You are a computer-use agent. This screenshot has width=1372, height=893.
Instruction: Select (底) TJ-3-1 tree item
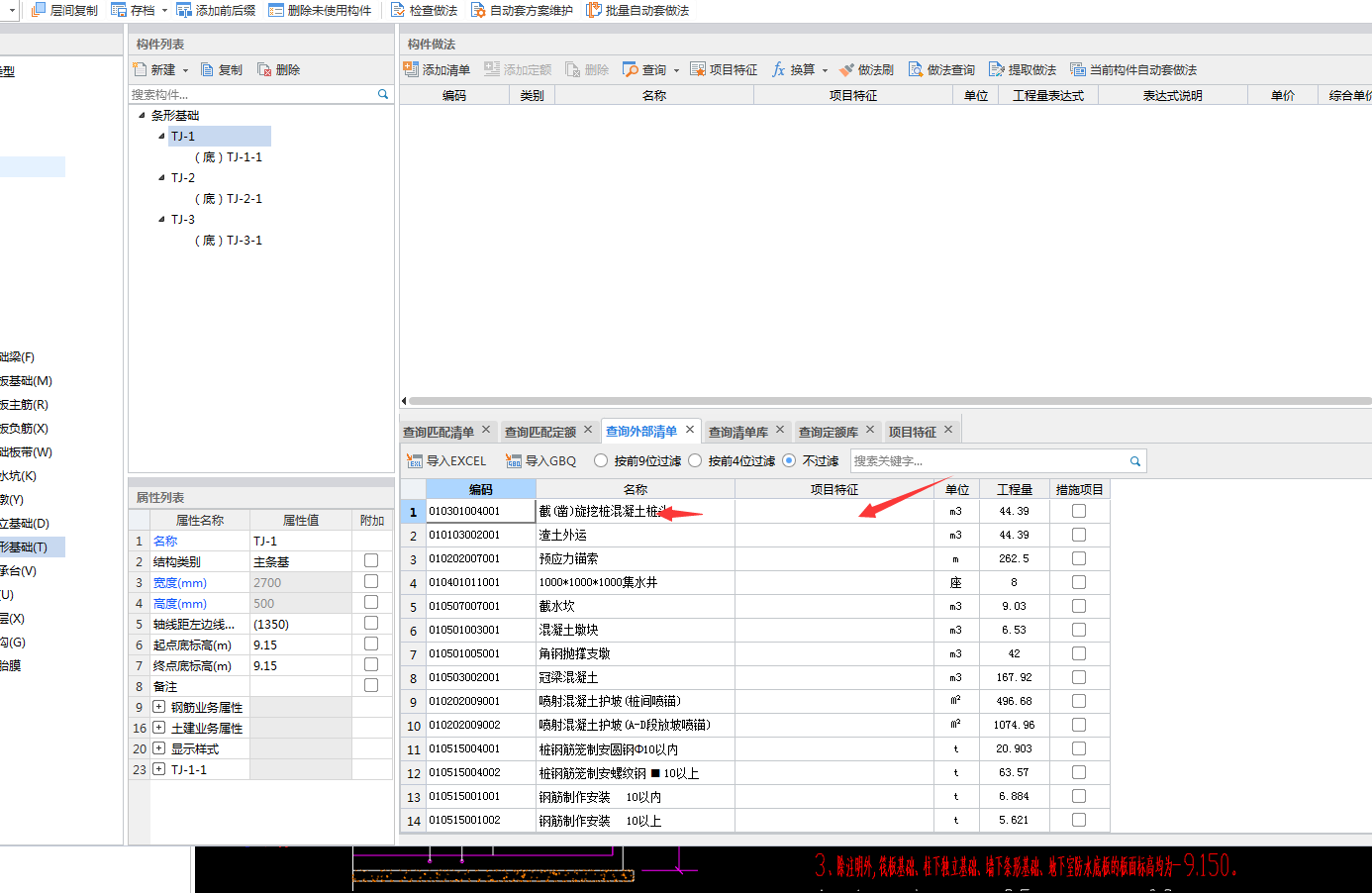[229, 240]
